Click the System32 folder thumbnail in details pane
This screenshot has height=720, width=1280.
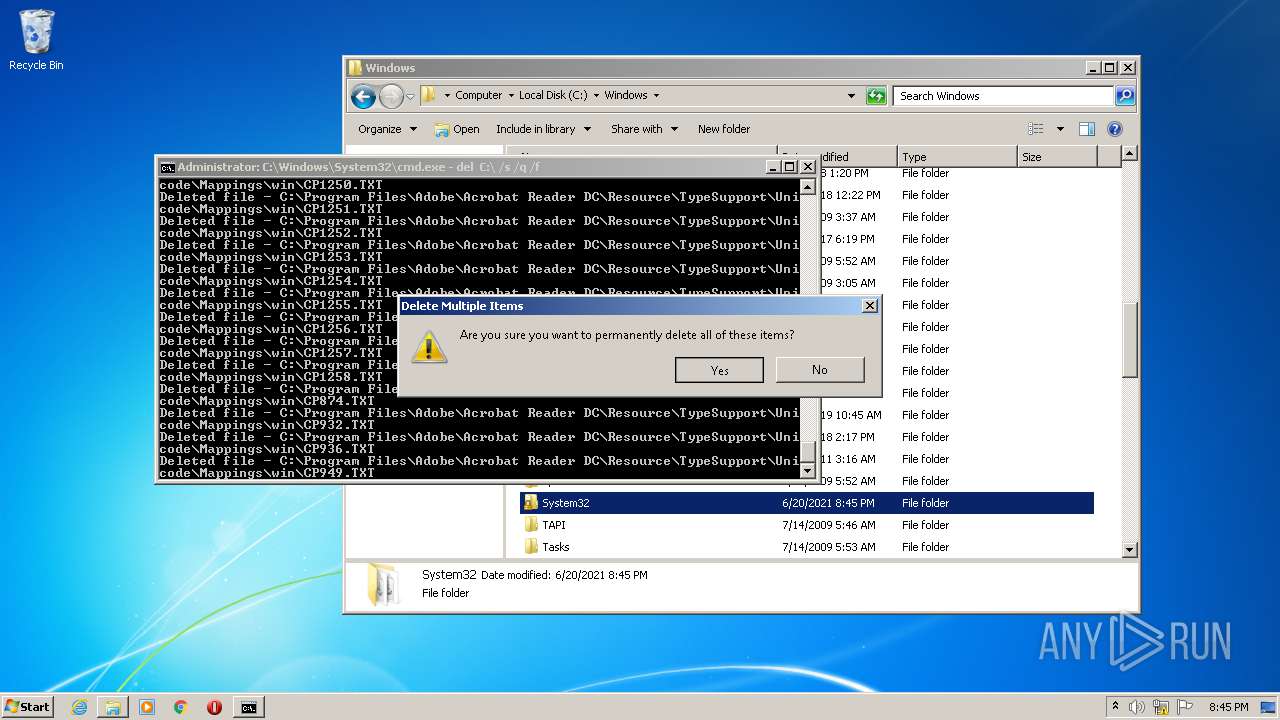pyautogui.click(x=383, y=585)
